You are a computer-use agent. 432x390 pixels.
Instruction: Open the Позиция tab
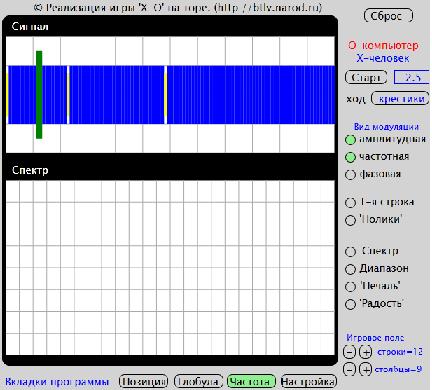point(143,381)
